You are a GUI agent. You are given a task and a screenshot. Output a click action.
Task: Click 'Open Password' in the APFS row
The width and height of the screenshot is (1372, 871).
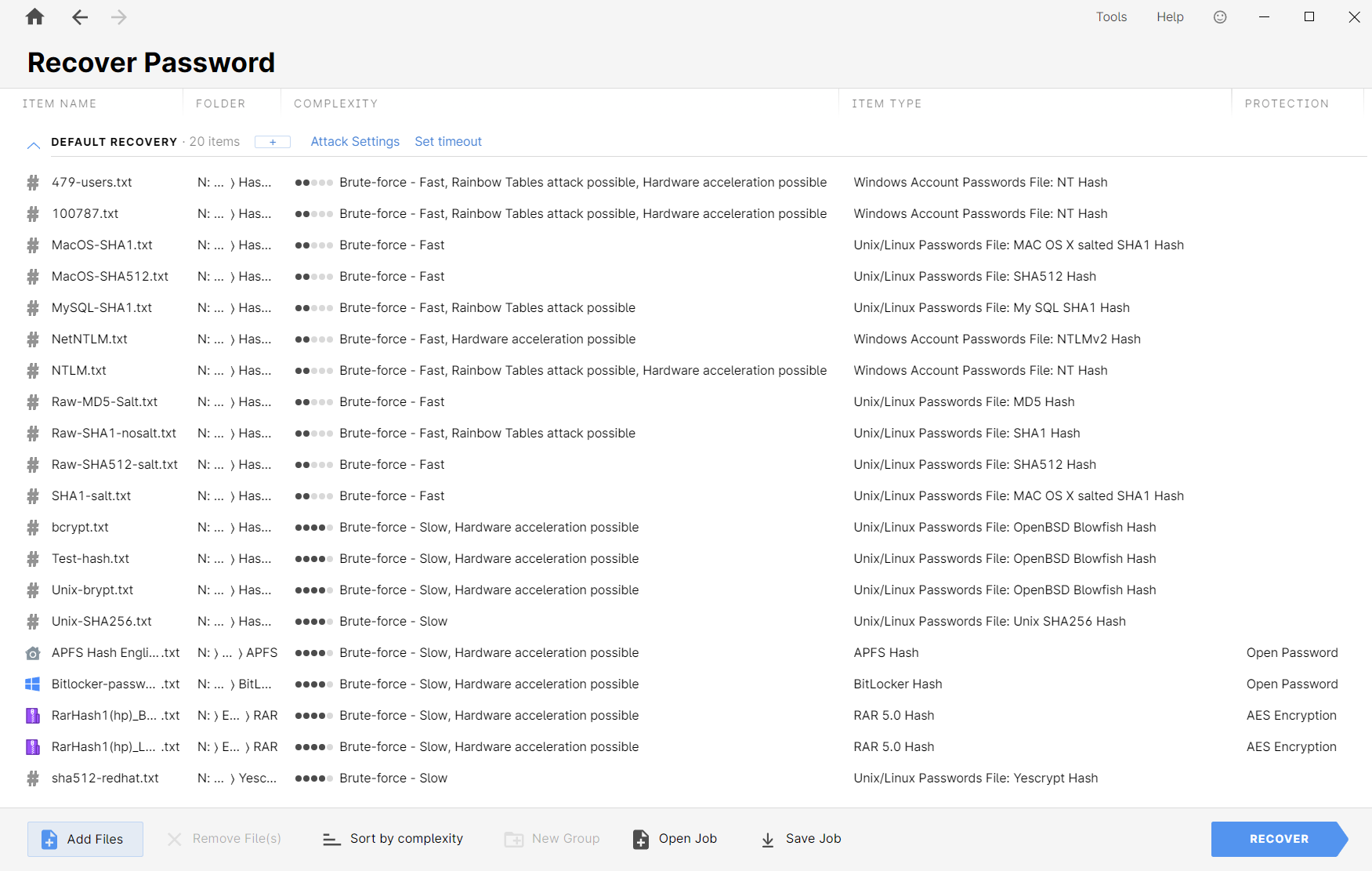click(x=1292, y=653)
